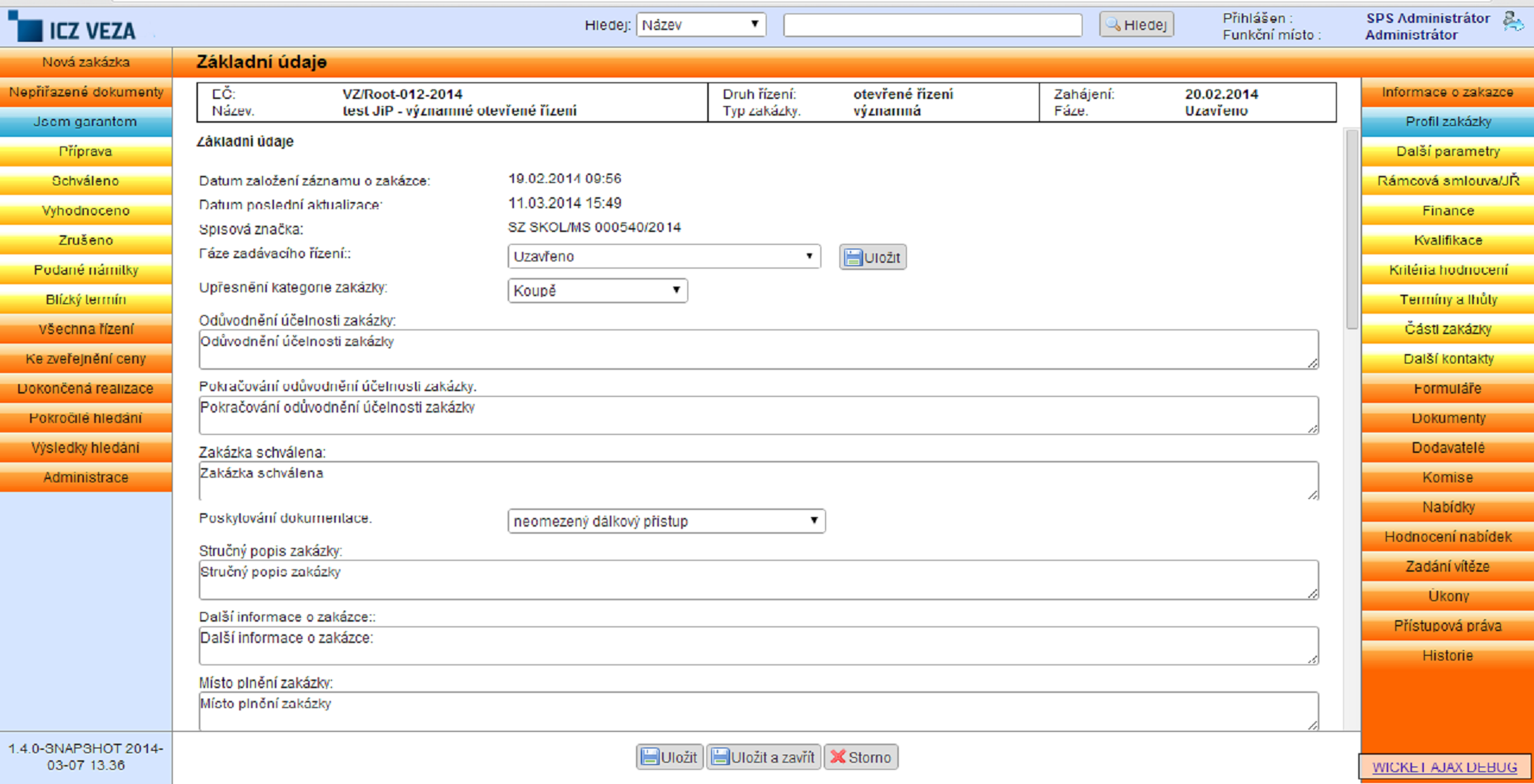Open Kvalifikace section
This screenshot has height=784, width=1534.
click(x=1448, y=240)
